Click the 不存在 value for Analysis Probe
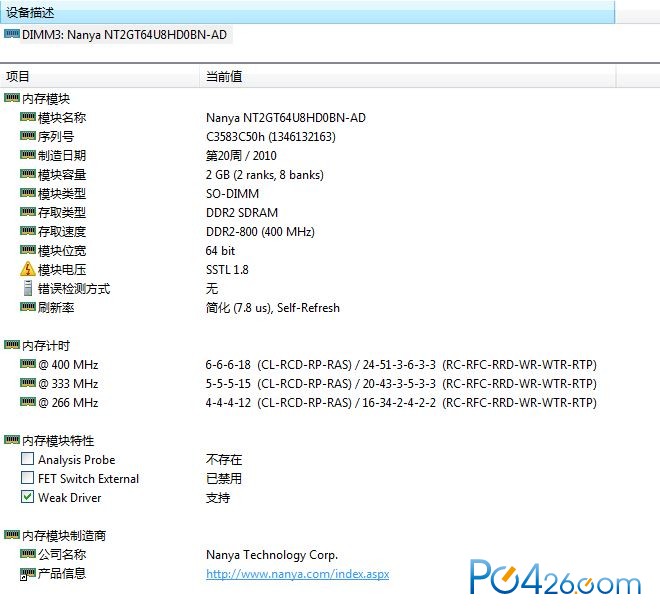Screen dimensions: 660x613 pos(224,460)
